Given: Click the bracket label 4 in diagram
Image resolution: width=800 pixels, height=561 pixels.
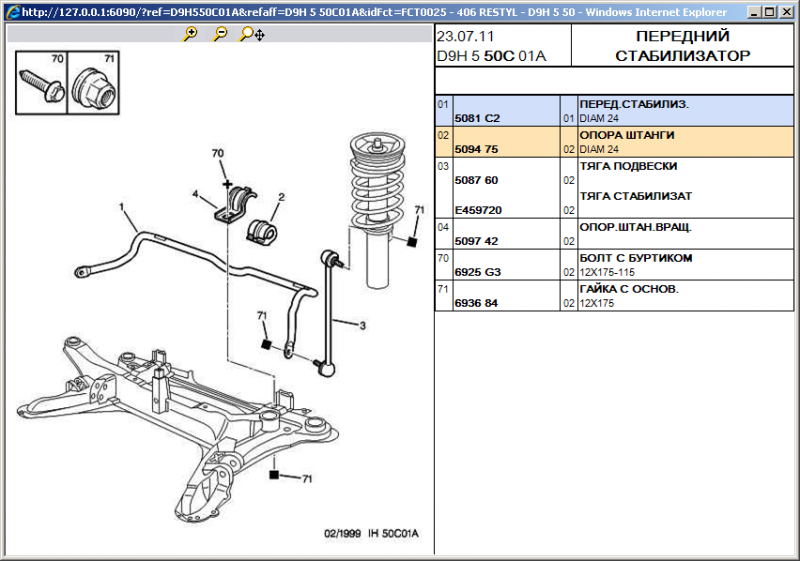Looking at the screenshot, I should click(196, 194).
